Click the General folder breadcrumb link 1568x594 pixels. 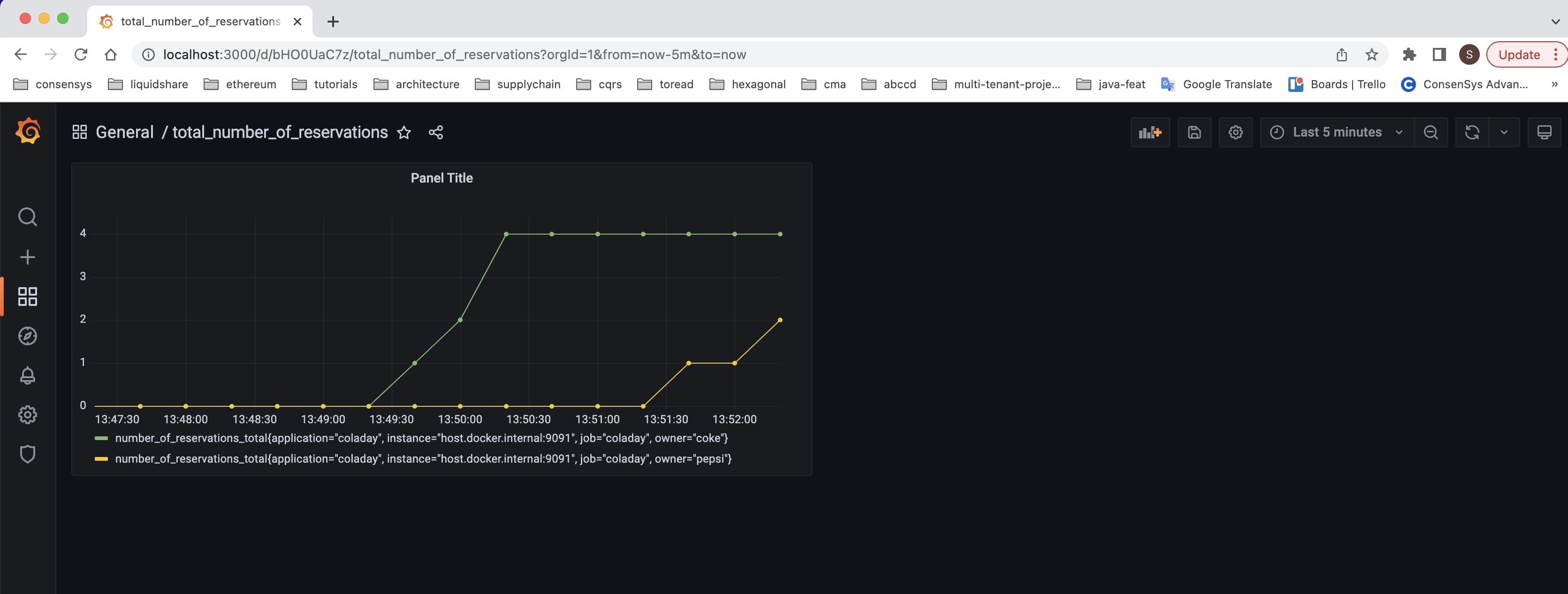point(124,132)
